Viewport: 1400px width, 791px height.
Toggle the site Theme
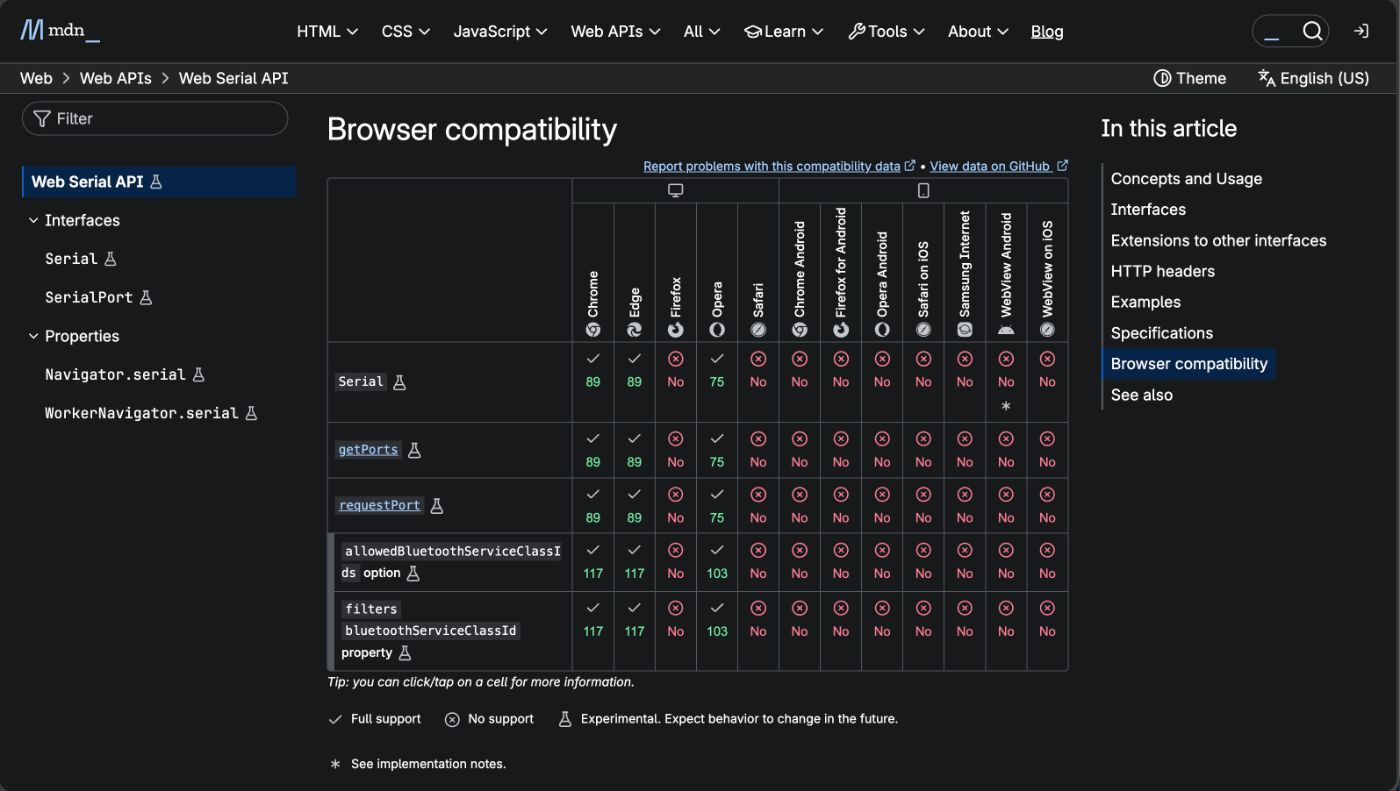(x=1190, y=78)
